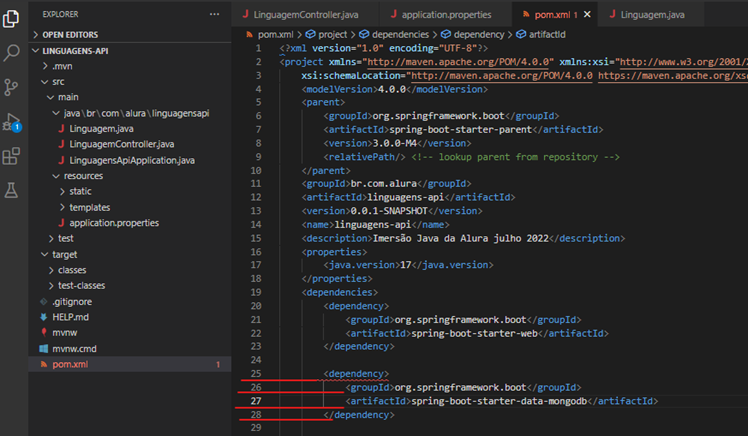The image size is (748, 436).
Task: Click the mvnw file icon
Action: [x=44, y=332]
